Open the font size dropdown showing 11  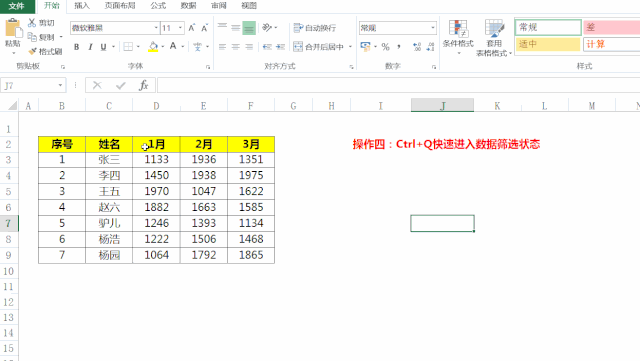[180, 28]
